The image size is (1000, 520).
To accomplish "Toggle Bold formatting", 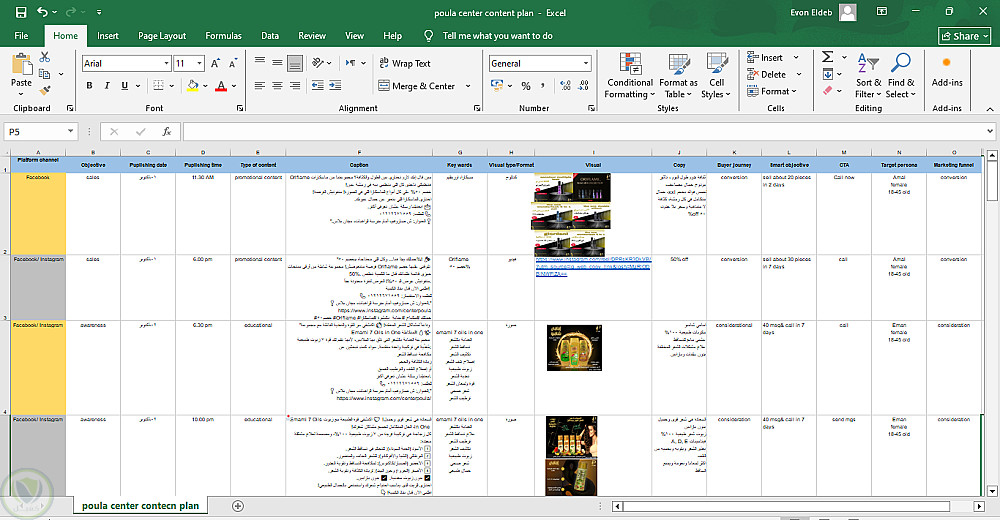I will click(90, 86).
